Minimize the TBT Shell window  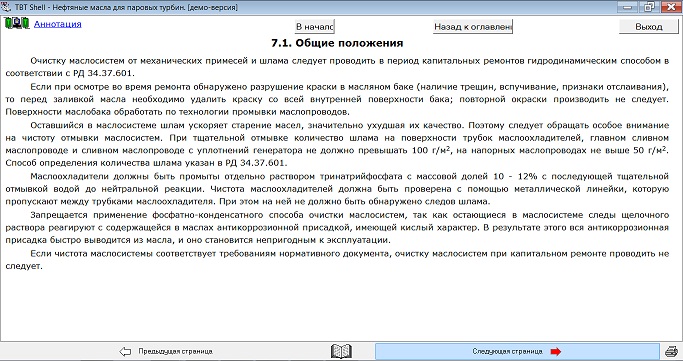628,7
